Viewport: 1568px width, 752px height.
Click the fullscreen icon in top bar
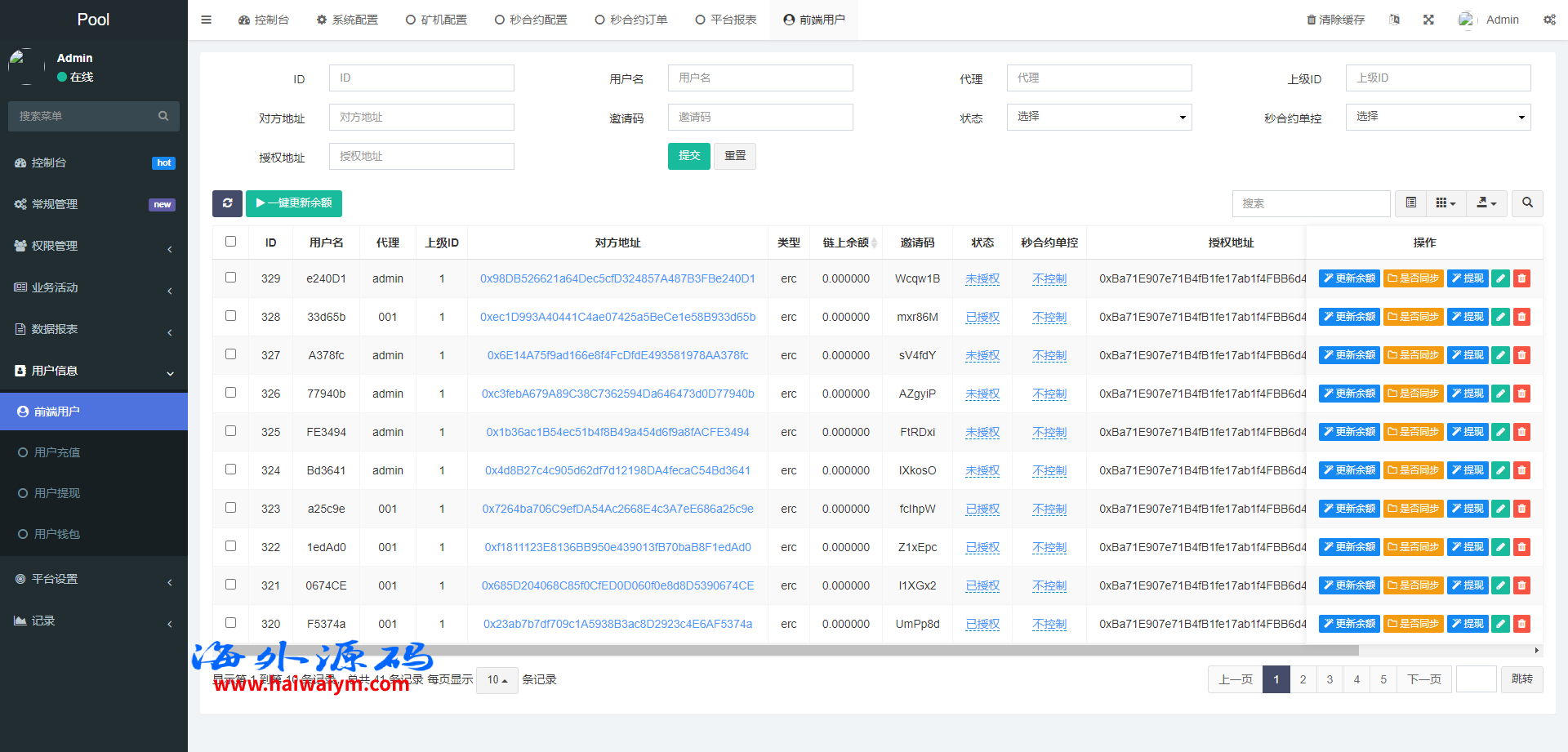(x=1428, y=20)
